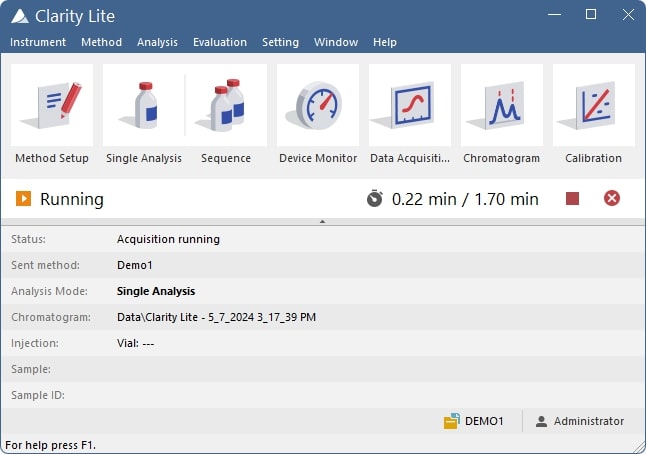The width and height of the screenshot is (646, 454).
Task: Open the Chromatogram window icon
Action: (x=502, y=105)
